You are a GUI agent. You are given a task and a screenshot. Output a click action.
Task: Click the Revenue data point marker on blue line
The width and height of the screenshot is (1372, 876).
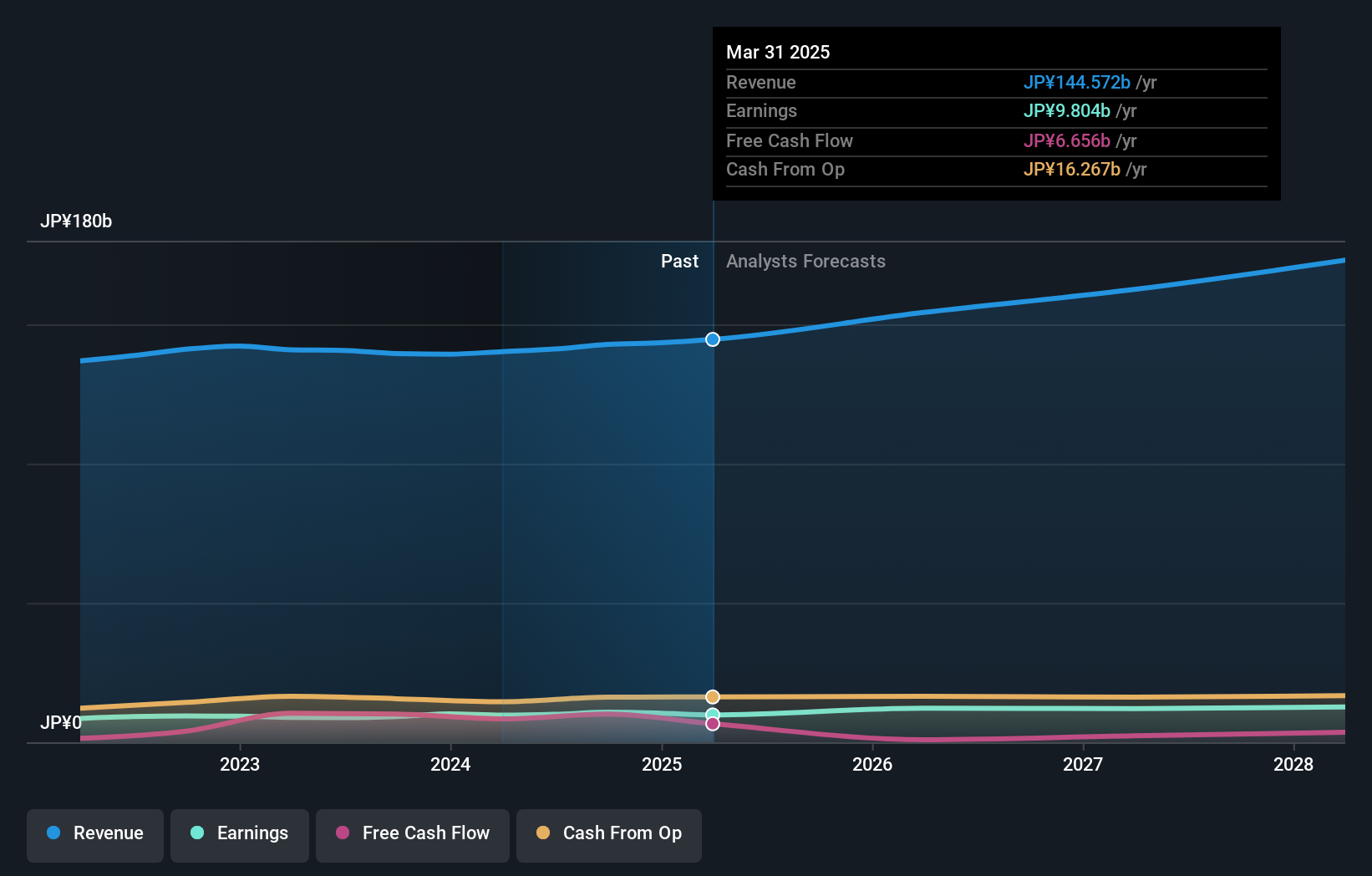point(713,339)
